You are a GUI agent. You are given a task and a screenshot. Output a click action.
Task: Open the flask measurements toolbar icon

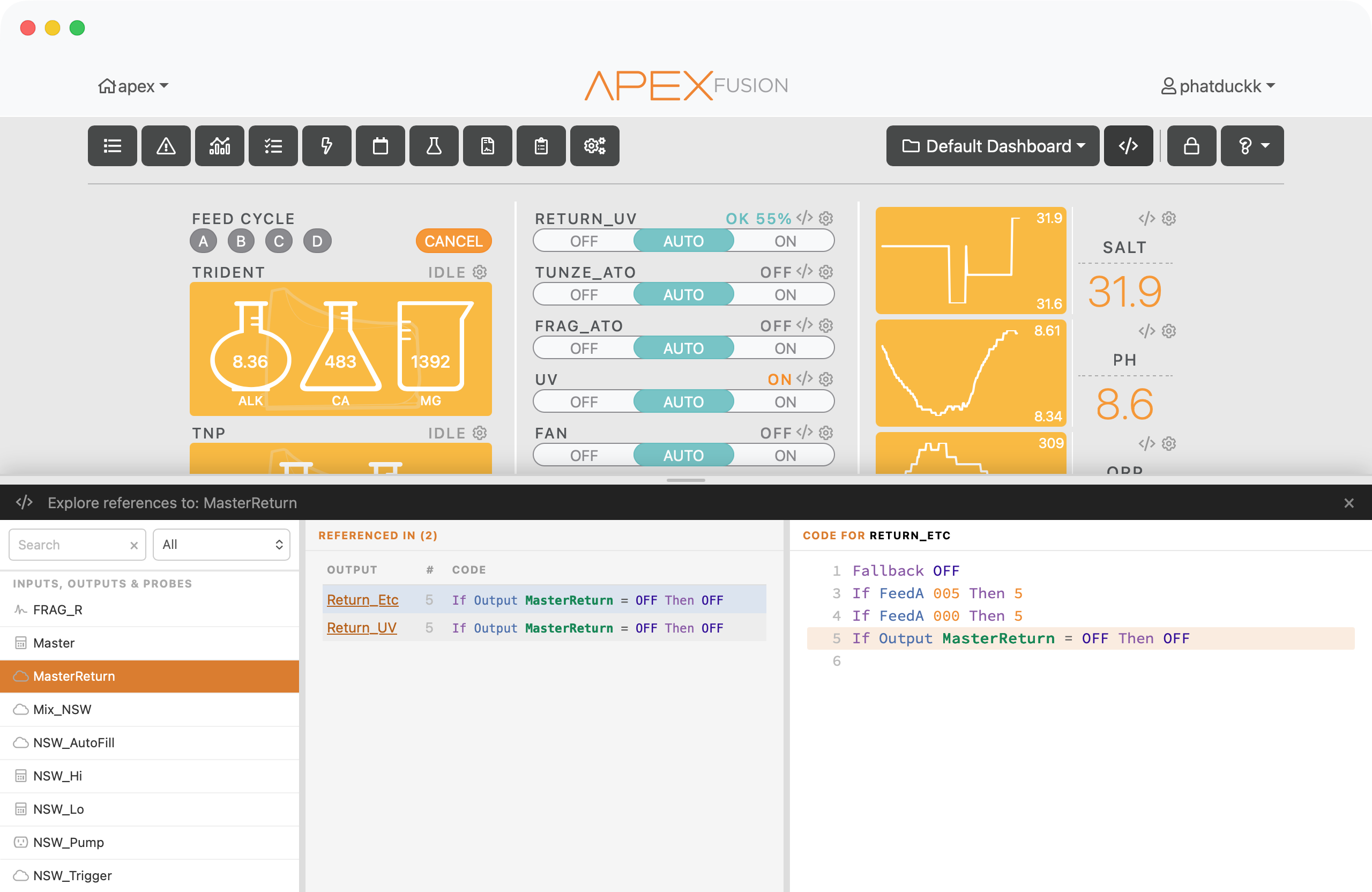pyautogui.click(x=434, y=146)
